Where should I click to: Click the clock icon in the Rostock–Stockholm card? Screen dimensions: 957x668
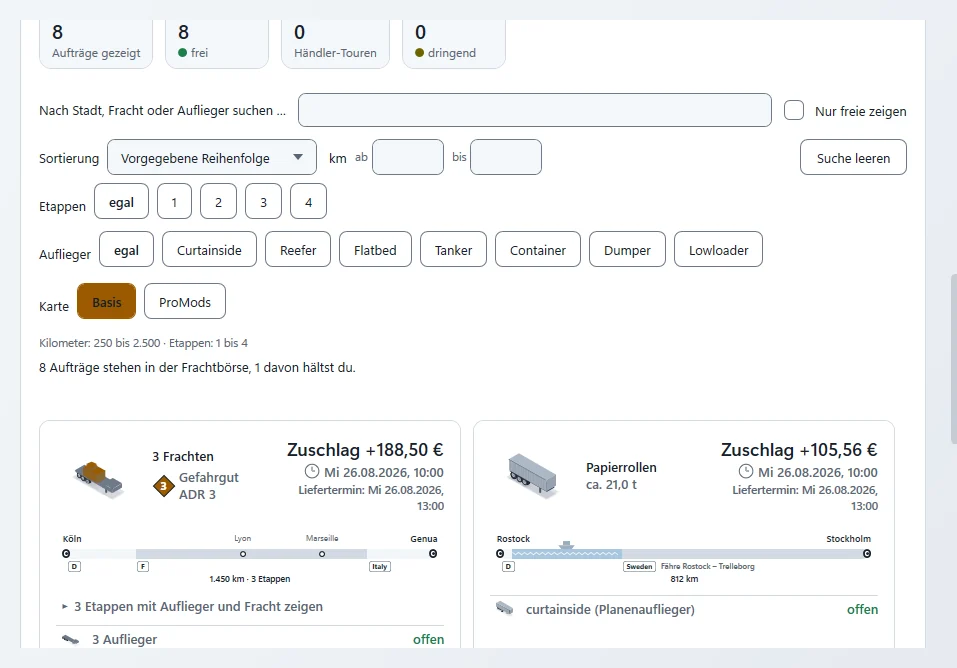coord(746,471)
